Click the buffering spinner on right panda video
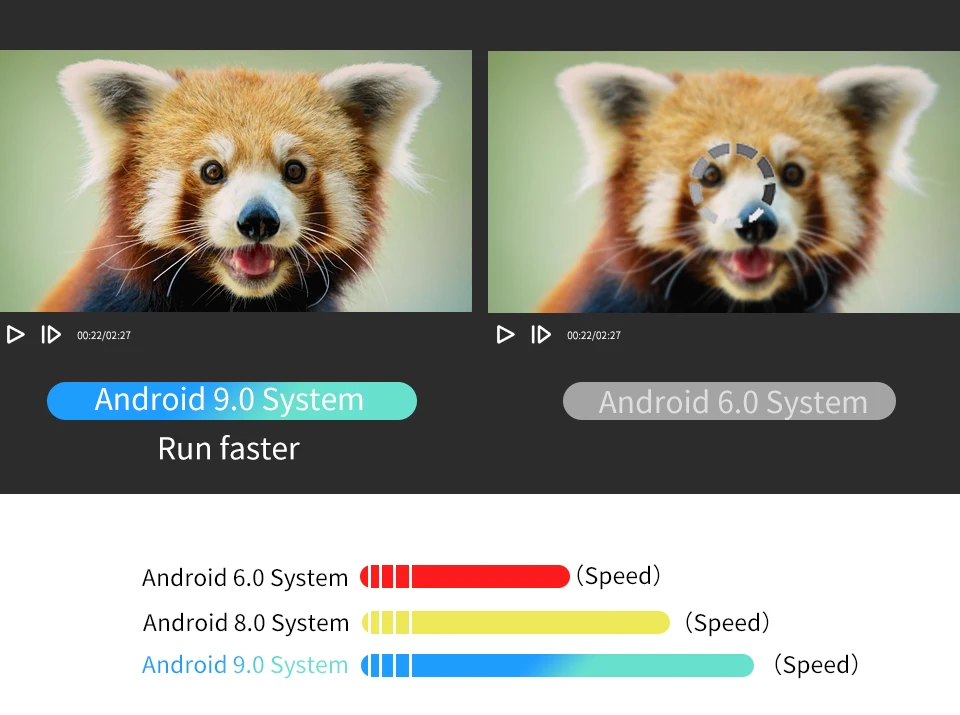The height and width of the screenshot is (715, 960). coord(732,185)
